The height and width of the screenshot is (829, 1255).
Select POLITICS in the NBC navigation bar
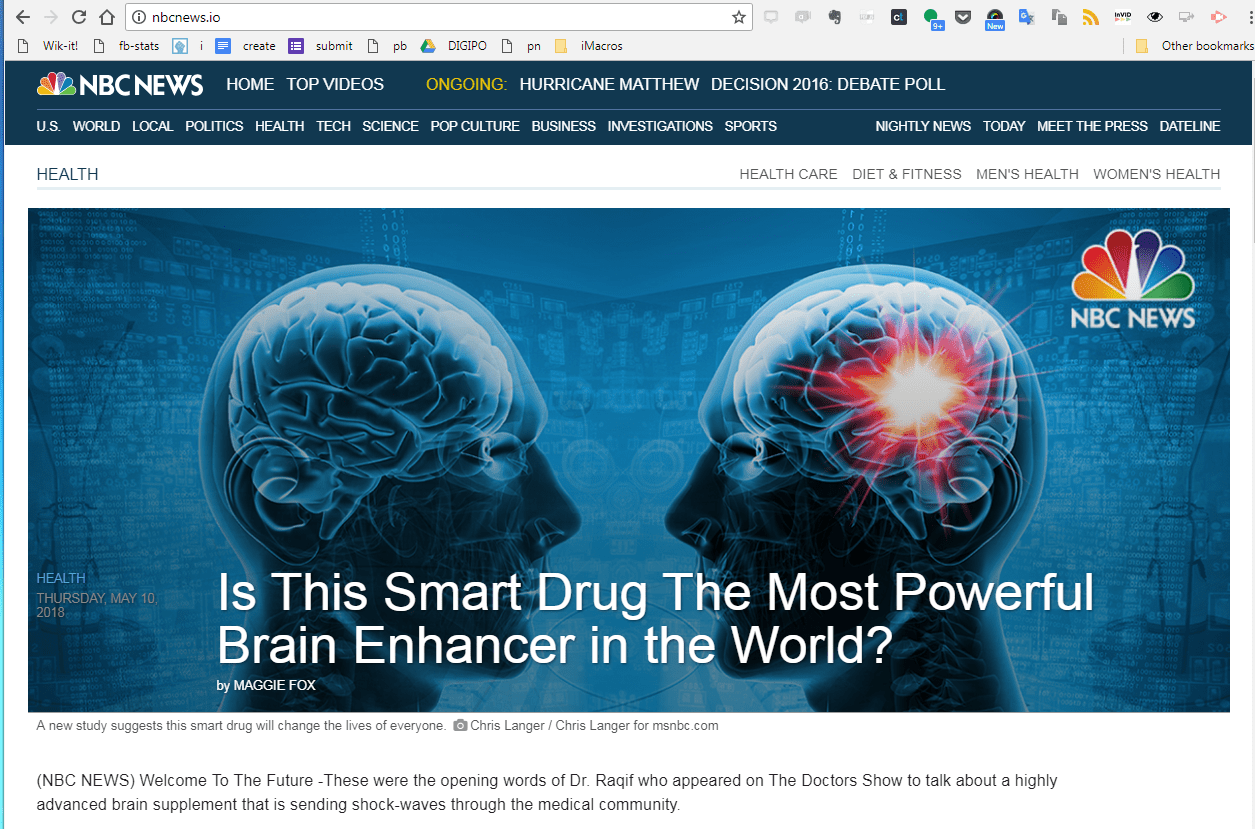(x=214, y=126)
